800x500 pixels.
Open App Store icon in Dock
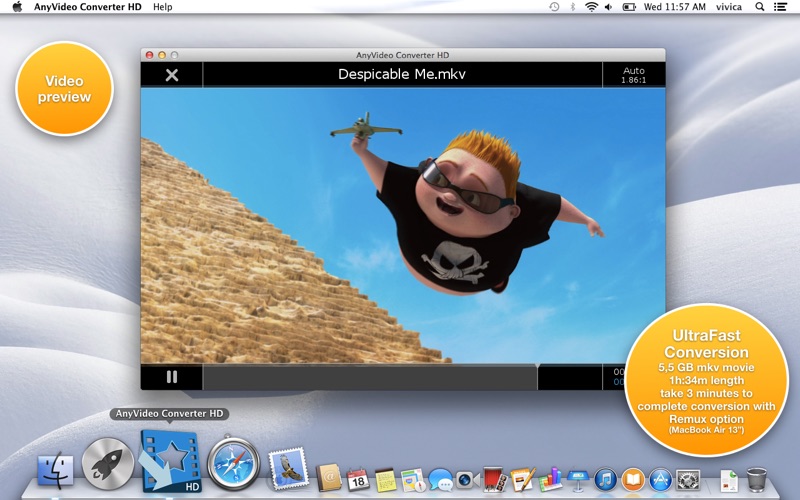(x=661, y=480)
